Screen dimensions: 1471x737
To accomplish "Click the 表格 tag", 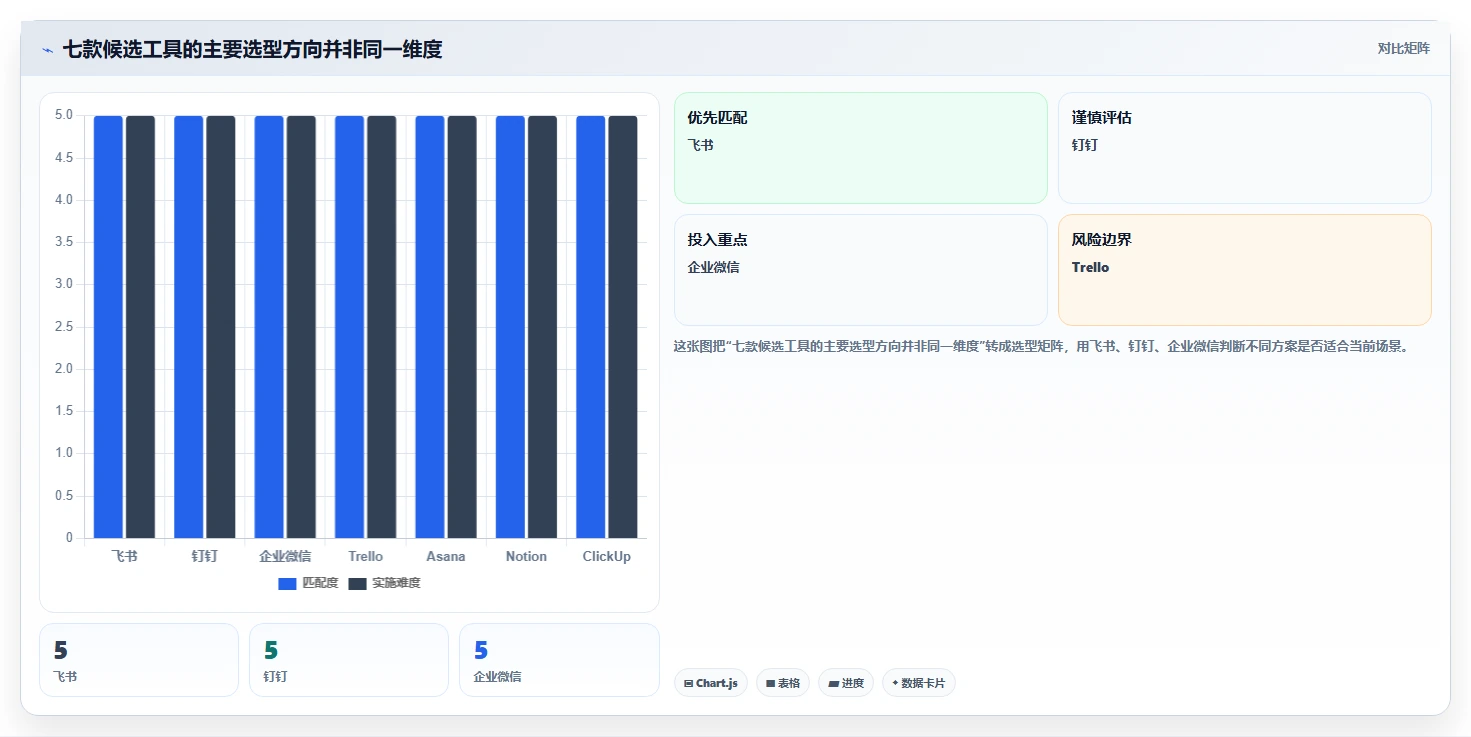I will point(783,683).
